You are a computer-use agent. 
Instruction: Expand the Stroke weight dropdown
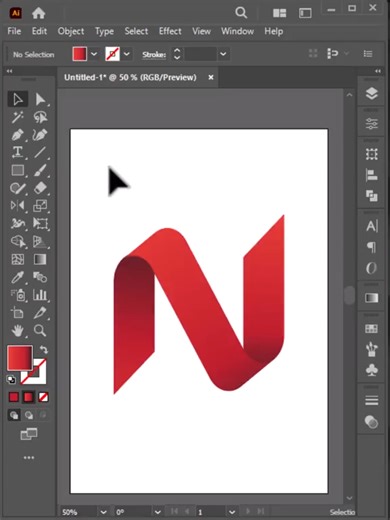pos(223,54)
